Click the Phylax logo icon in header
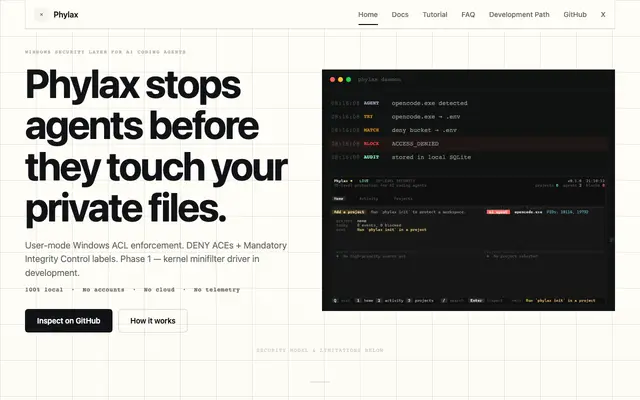 [x=41, y=15]
